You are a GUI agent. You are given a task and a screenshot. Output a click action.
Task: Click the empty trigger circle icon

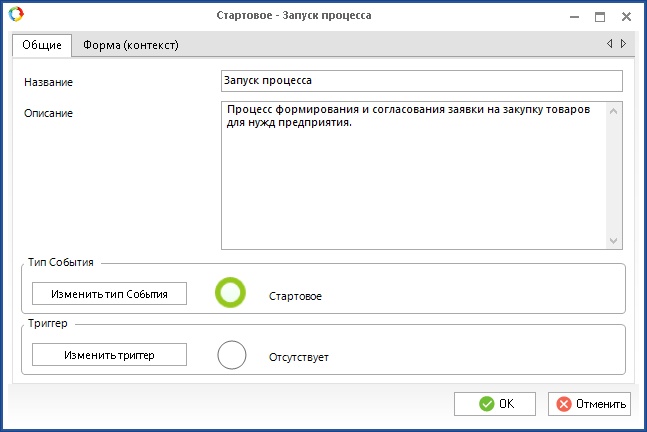pos(231,355)
